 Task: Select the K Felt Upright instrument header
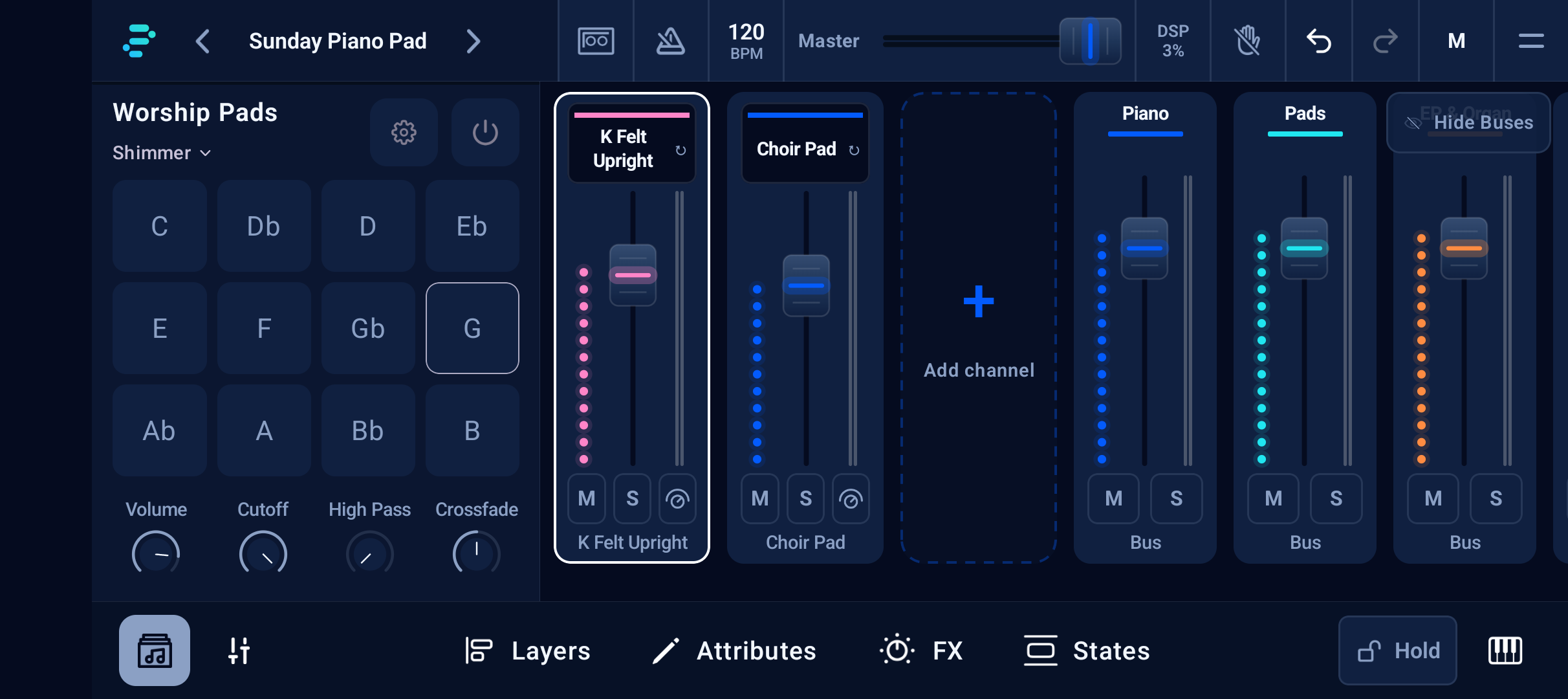tap(632, 144)
